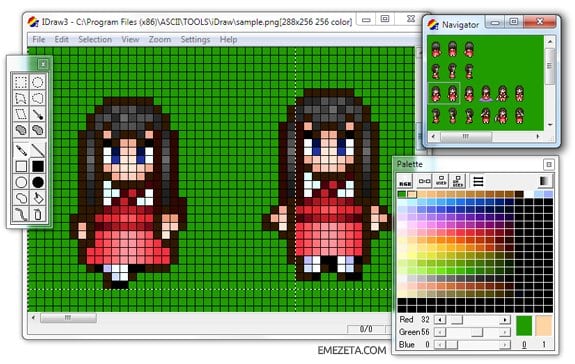Click the second Palette toolbar icon
This screenshot has width=575, height=364.
[x=424, y=181]
